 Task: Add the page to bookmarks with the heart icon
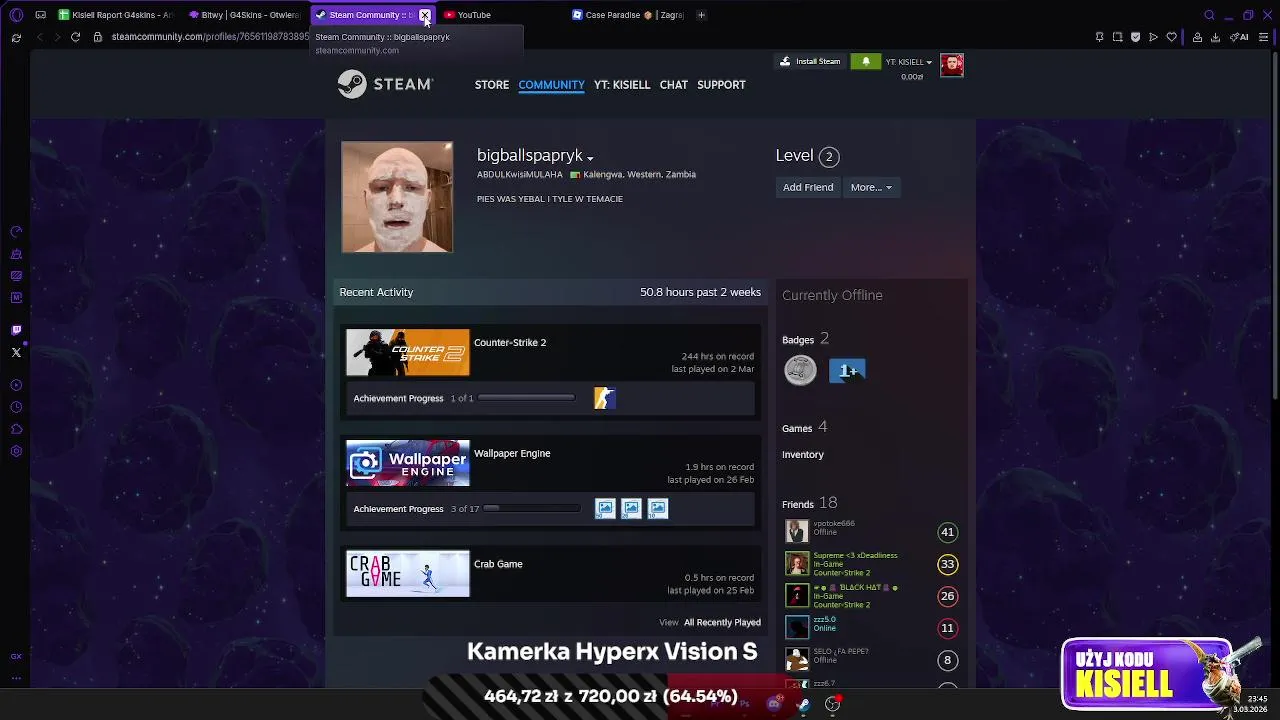click(1171, 37)
